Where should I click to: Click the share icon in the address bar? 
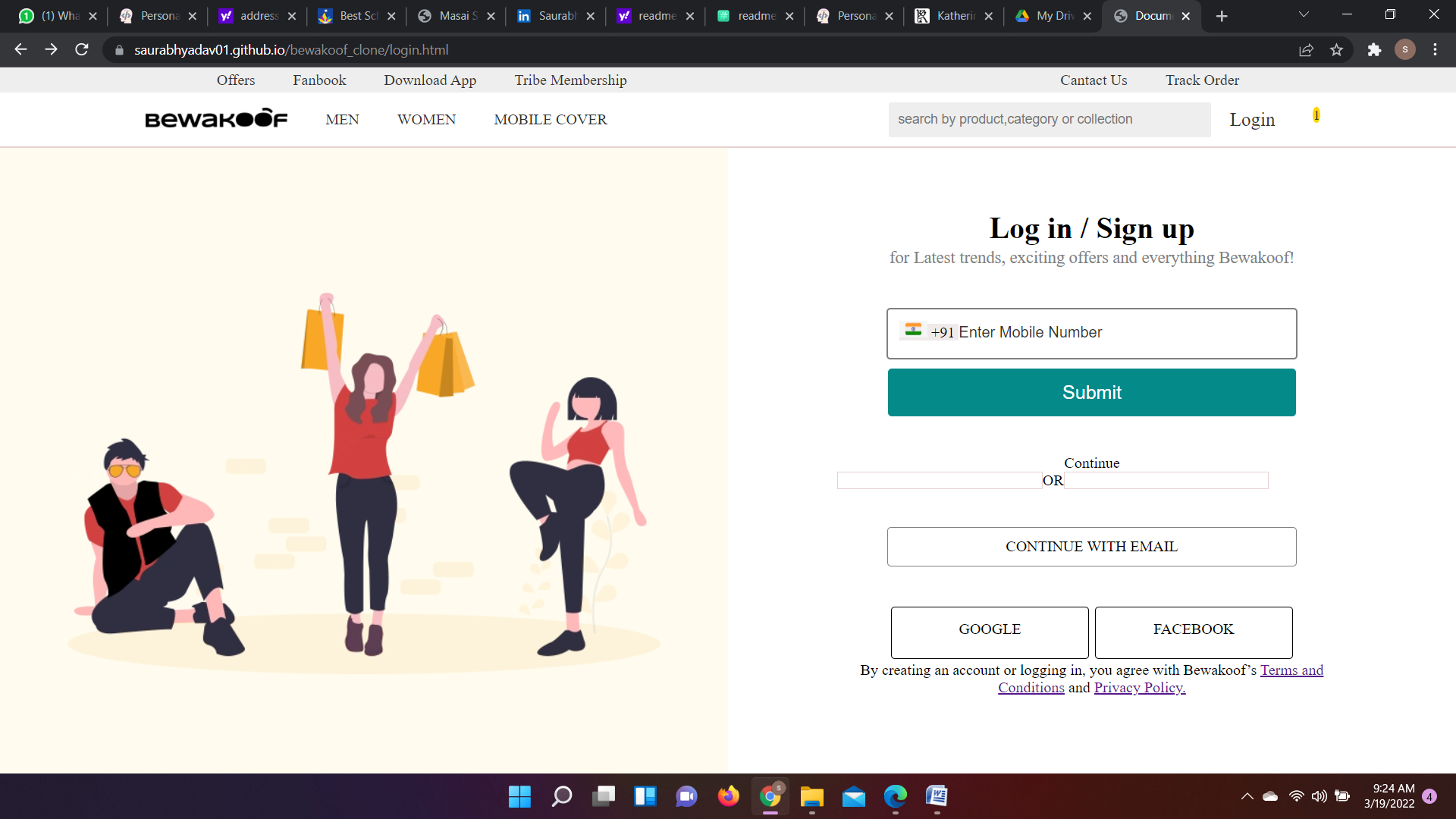[1306, 50]
